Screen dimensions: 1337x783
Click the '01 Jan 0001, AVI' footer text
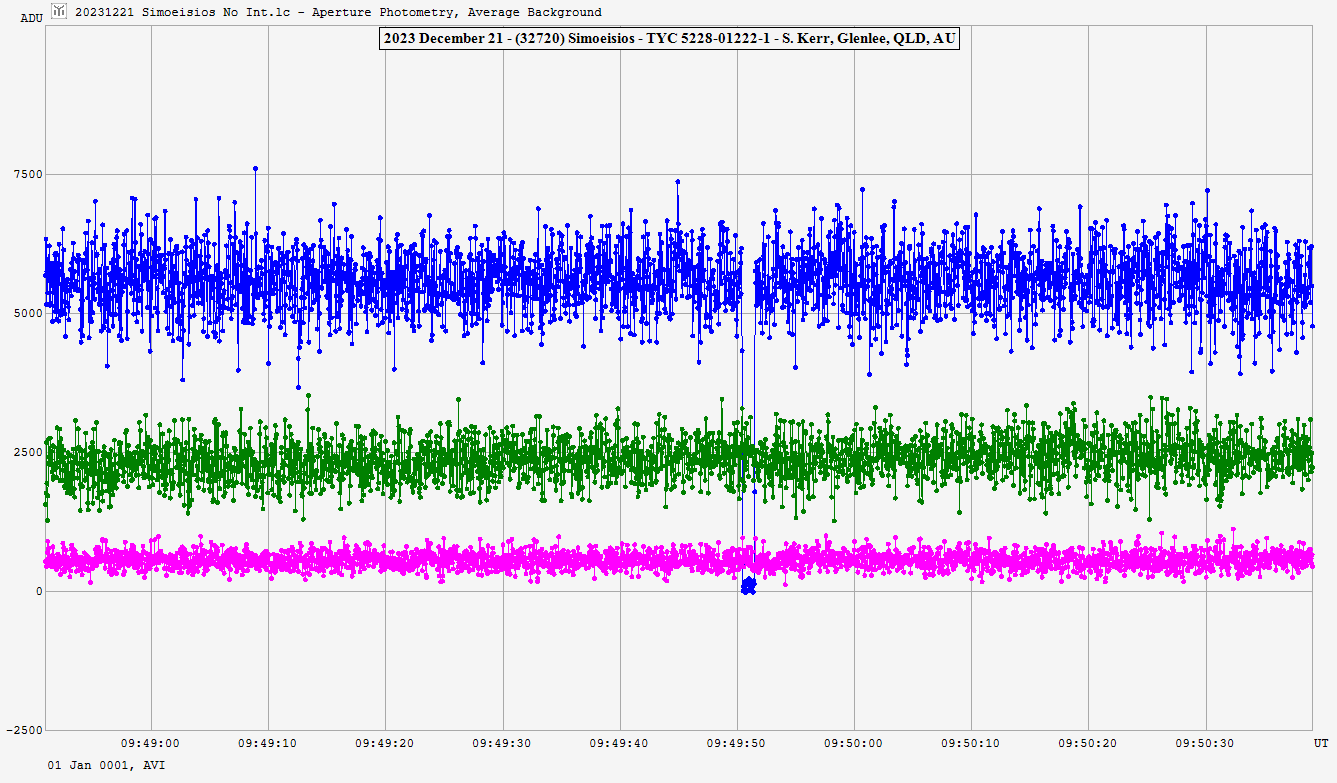click(107, 765)
